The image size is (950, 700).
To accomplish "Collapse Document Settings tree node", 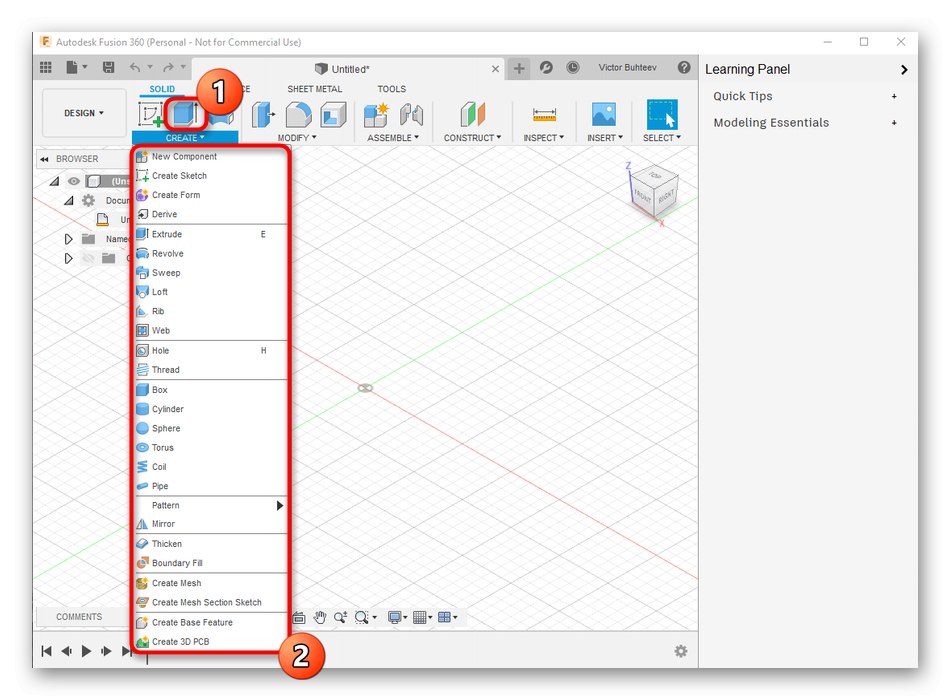I will 68,201.
